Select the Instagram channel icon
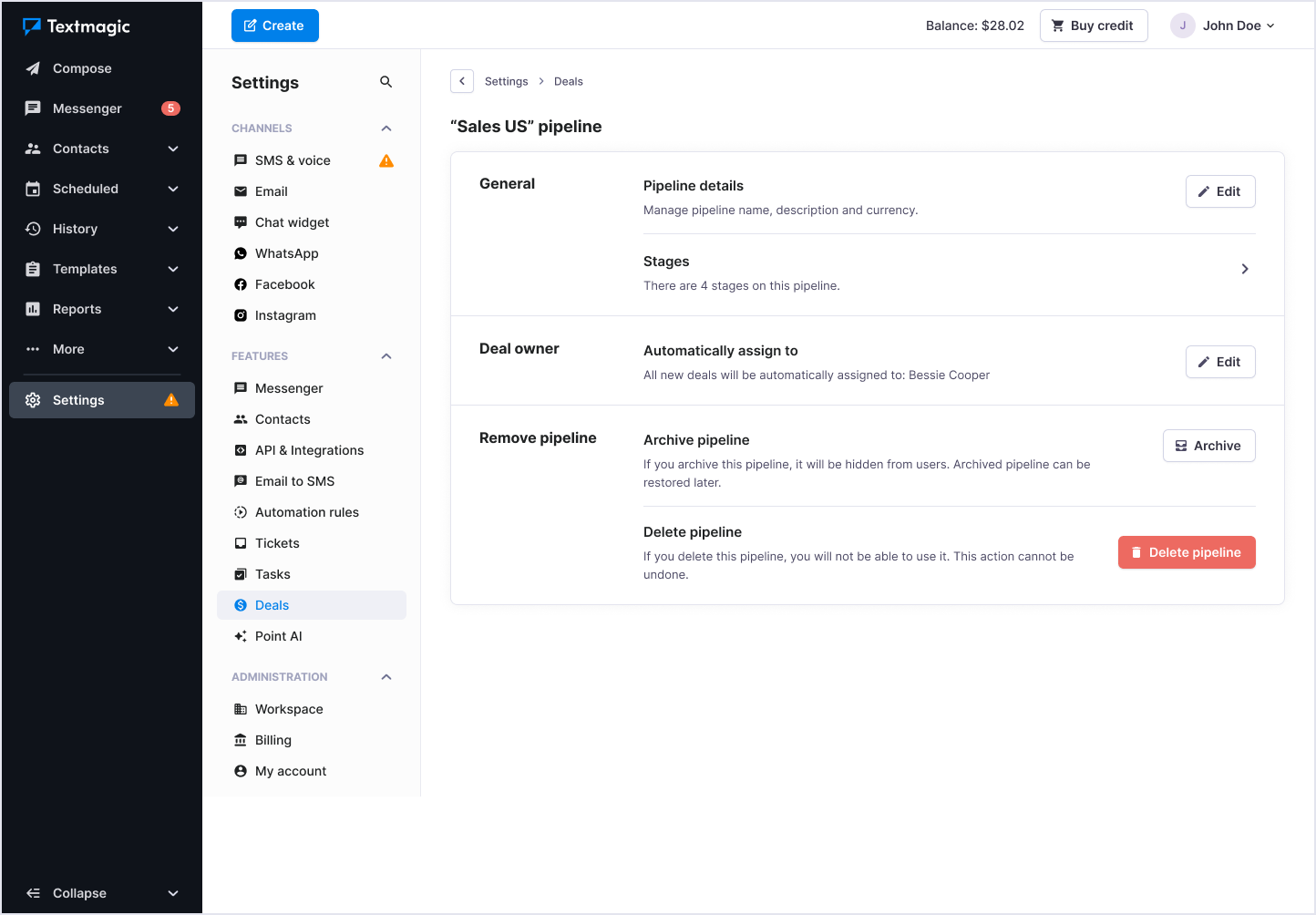 tap(240, 314)
